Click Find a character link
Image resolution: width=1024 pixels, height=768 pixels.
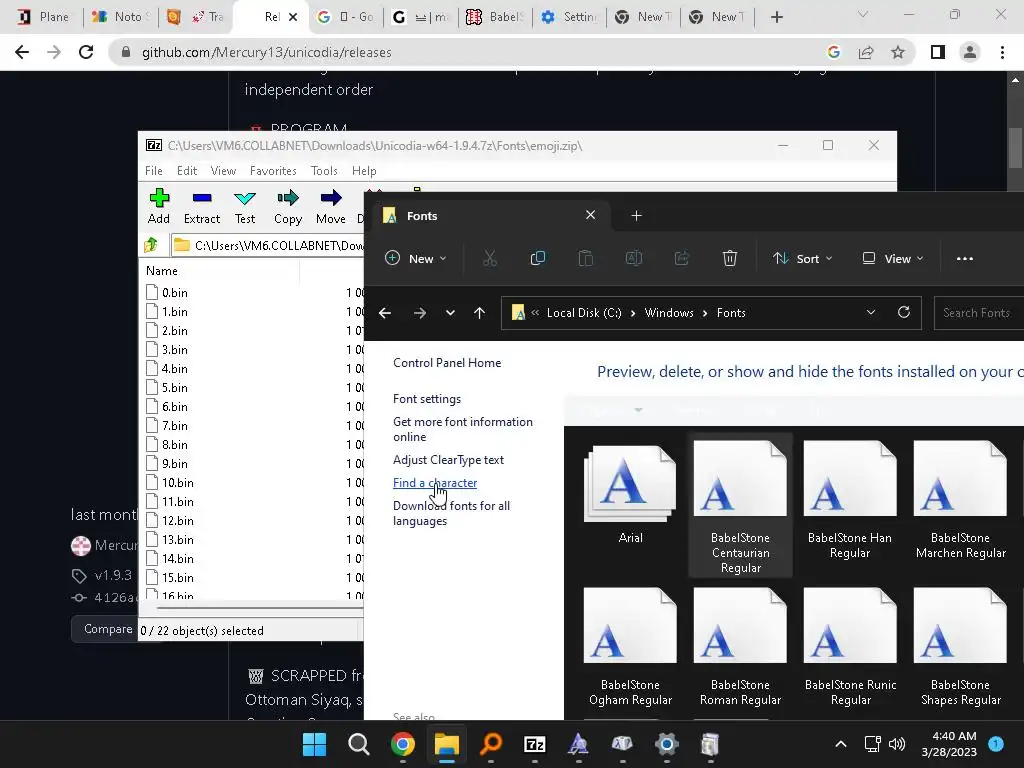click(435, 483)
